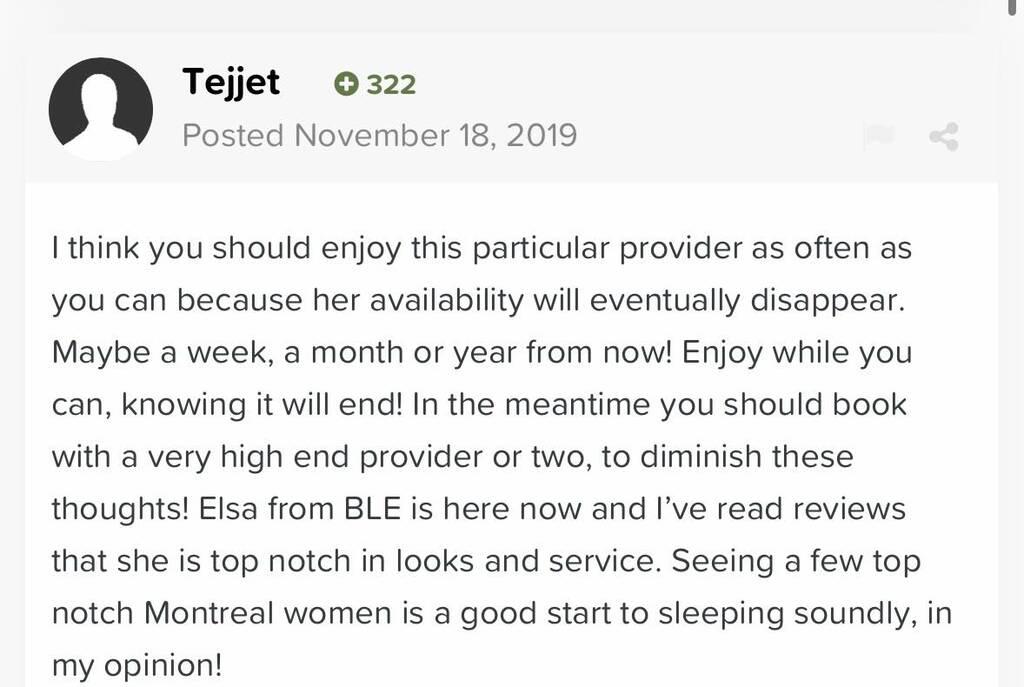Report this post with the flag icon

(x=878, y=137)
